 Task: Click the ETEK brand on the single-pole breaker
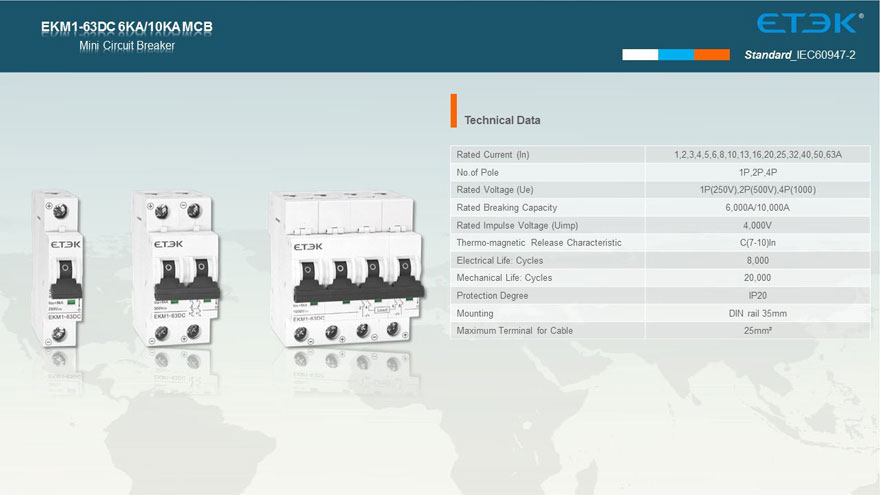[66, 244]
